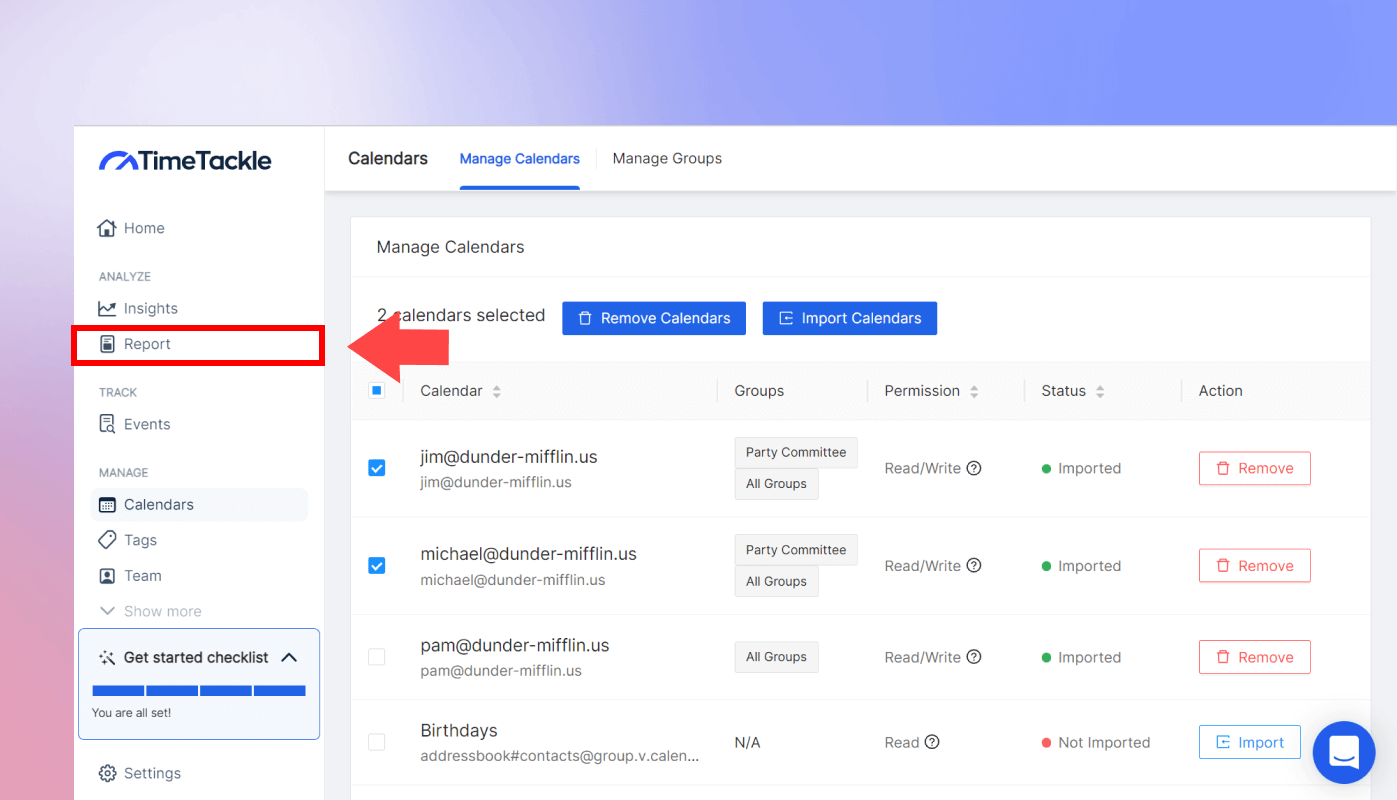The width and height of the screenshot is (1397, 800).
Task: Open the Team page
Action: coord(130,576)
